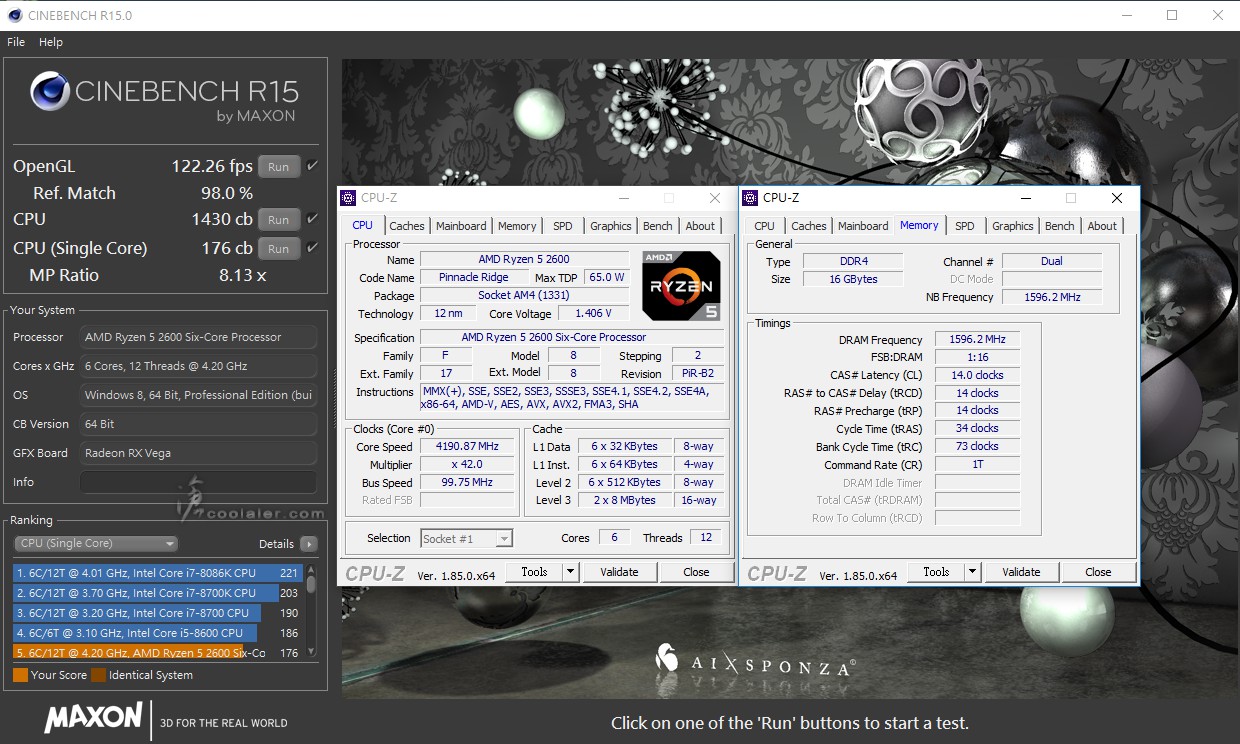Click the left CPU-Z window title icon

coord(348,198)
